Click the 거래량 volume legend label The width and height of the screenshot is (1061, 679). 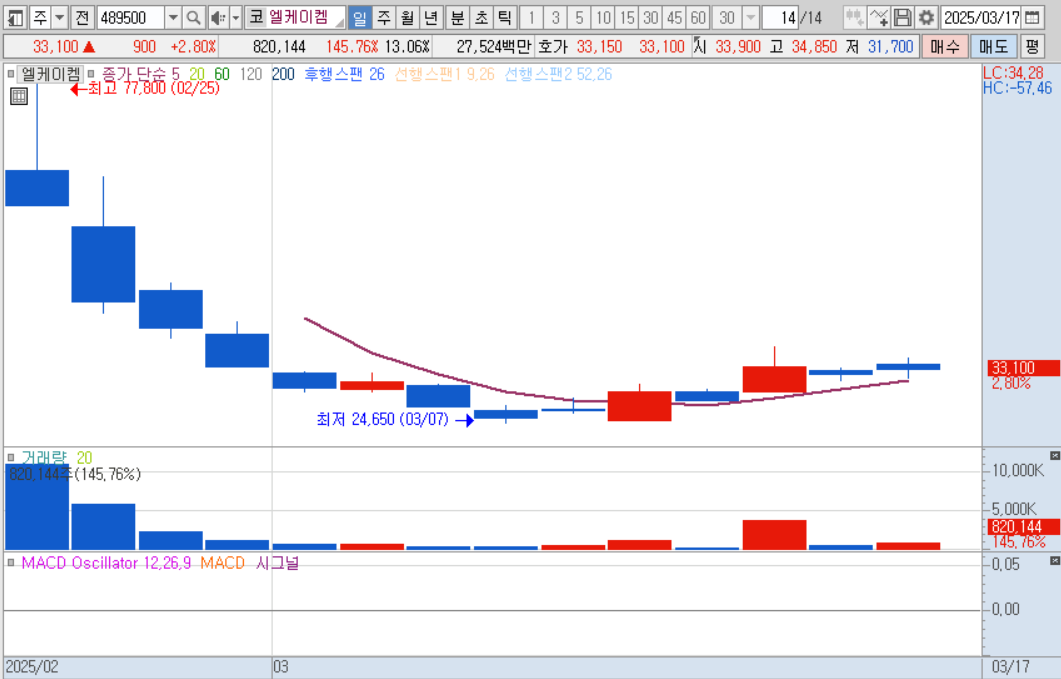(x=44, y=458)
